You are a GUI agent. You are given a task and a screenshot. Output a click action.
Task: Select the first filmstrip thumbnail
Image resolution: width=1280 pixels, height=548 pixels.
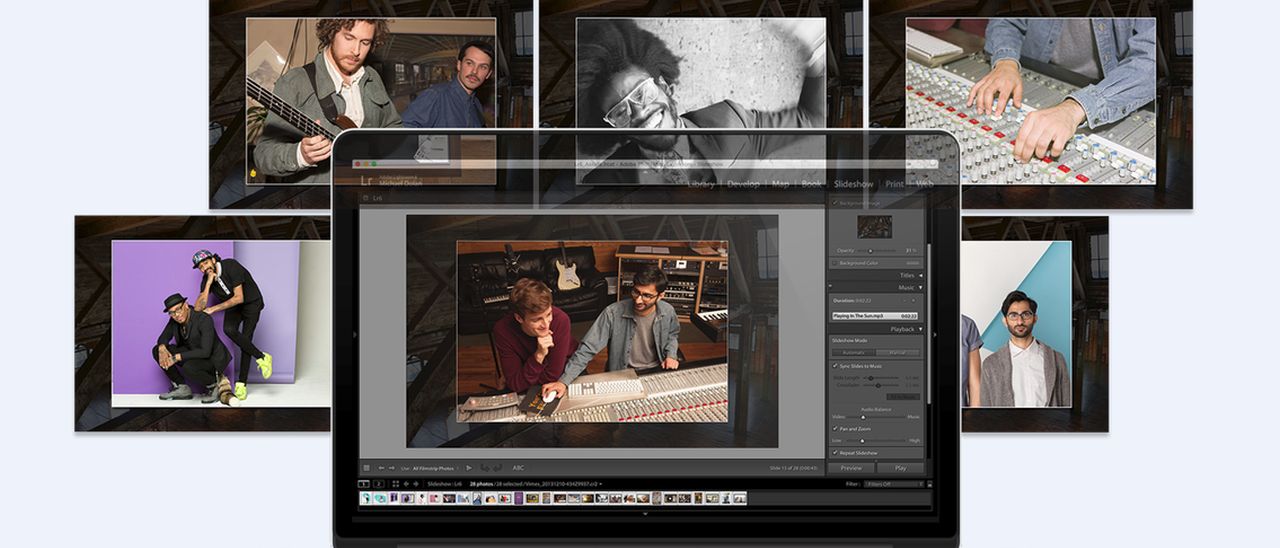366,498
